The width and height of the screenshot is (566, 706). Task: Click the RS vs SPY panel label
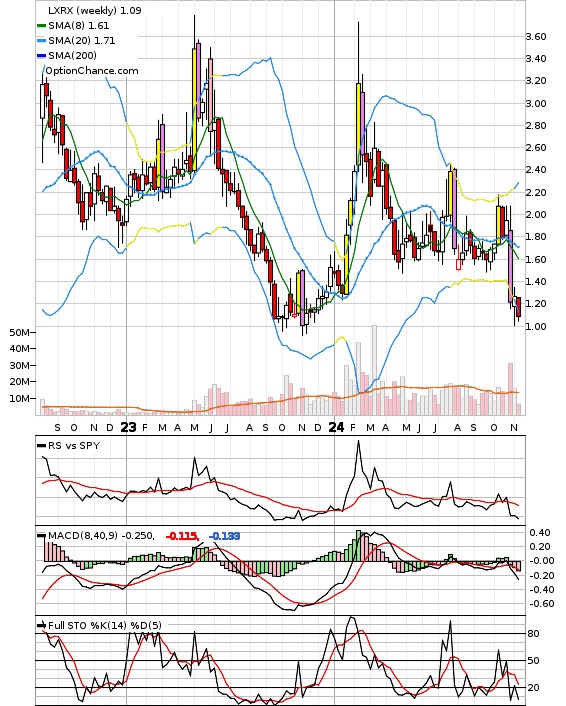pyautogui.click(x=74, y=445)
